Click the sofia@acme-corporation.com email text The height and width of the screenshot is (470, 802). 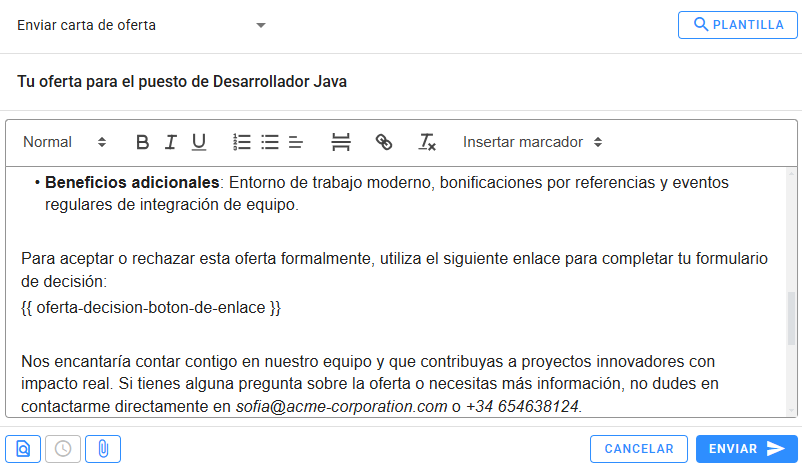[x=341, y=407]
